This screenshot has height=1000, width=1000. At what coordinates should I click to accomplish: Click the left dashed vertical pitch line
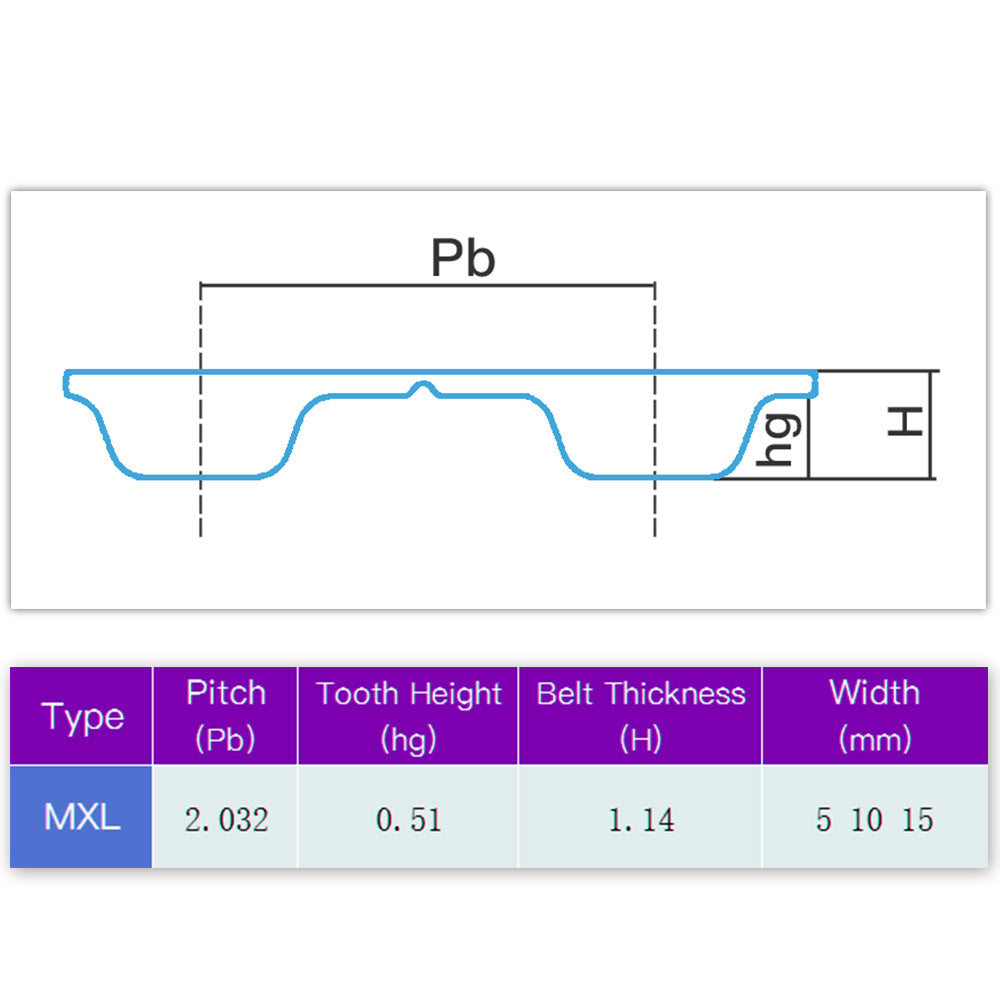201,500
